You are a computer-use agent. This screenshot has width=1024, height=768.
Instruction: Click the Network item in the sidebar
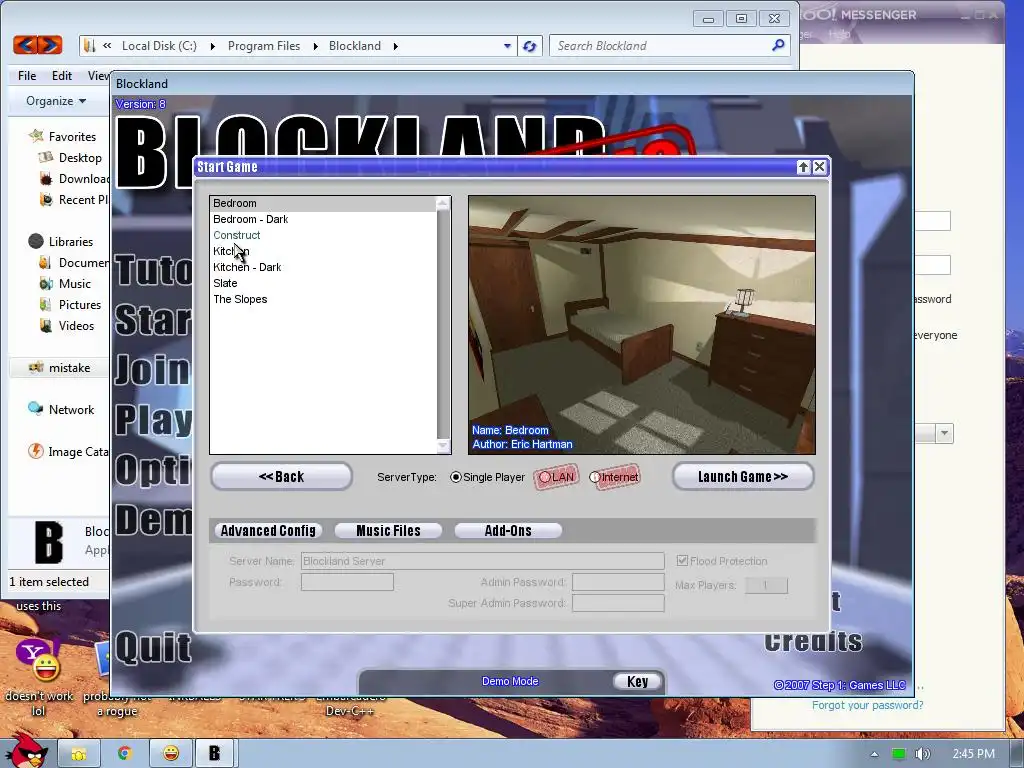tap(71, 409)
